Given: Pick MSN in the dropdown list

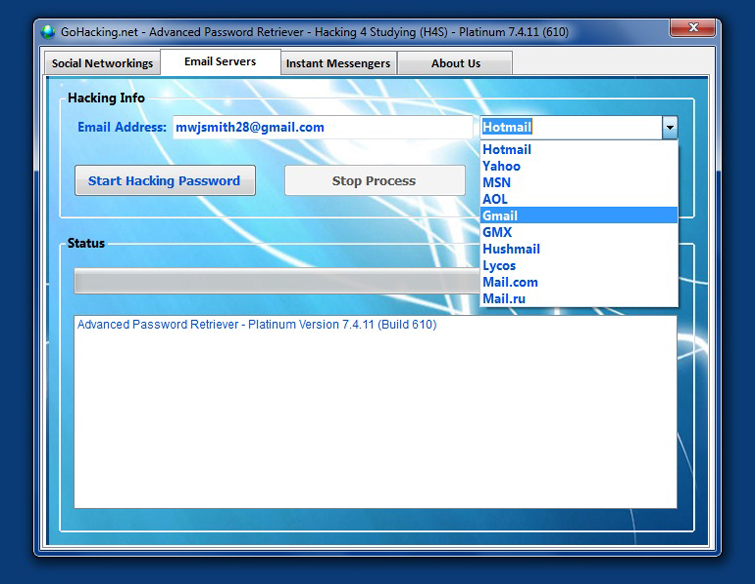Looking at the screenshot, I should [x=579, y=182].
